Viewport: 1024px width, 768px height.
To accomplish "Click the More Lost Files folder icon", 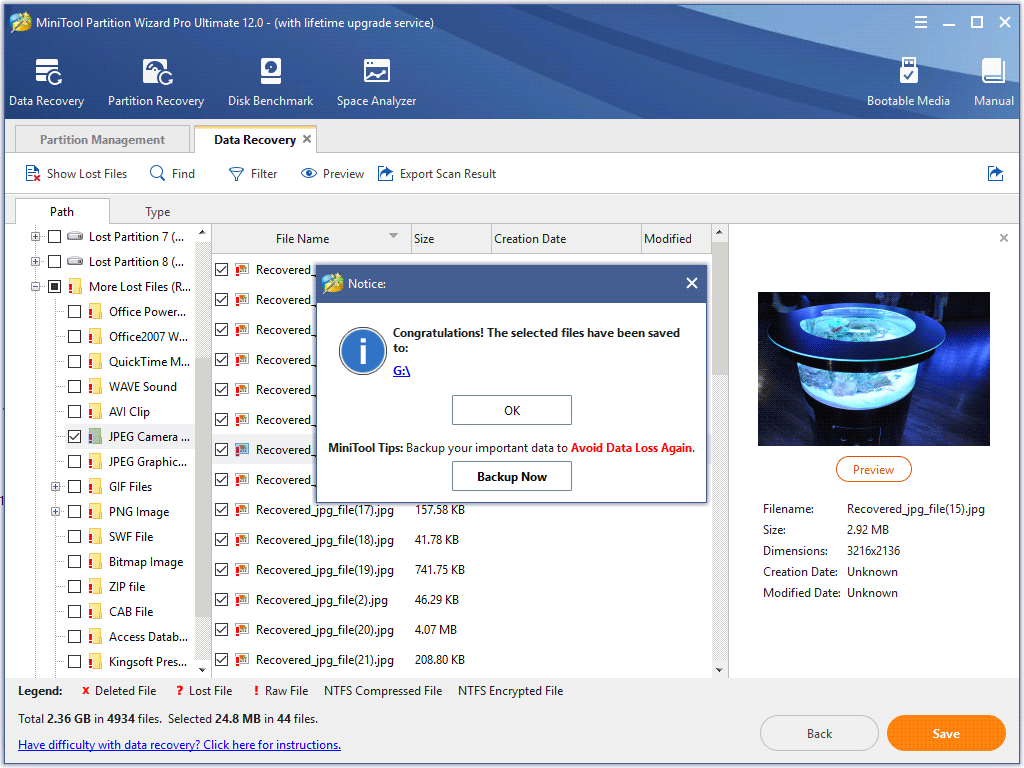I will click(x=75, y=287).
